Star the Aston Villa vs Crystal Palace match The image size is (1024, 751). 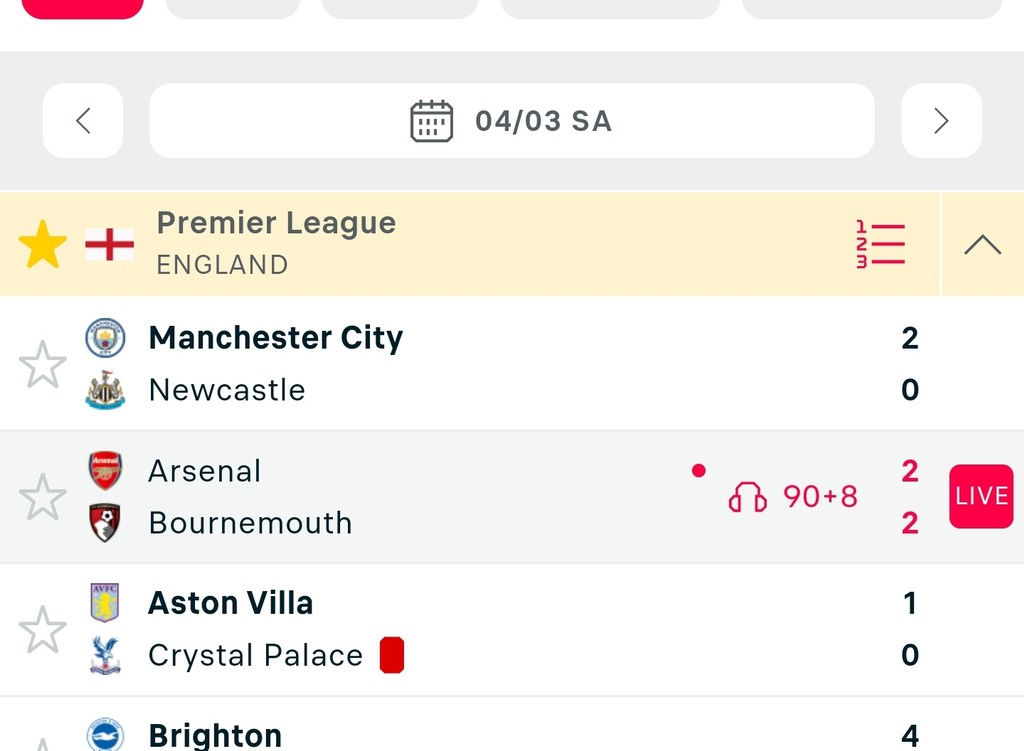coord(43,630)
